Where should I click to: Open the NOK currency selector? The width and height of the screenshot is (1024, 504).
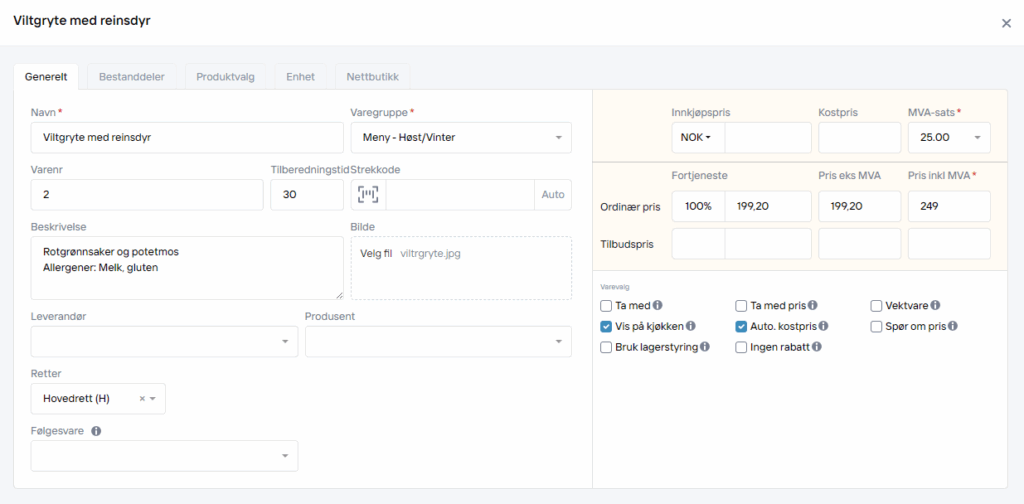697,138
